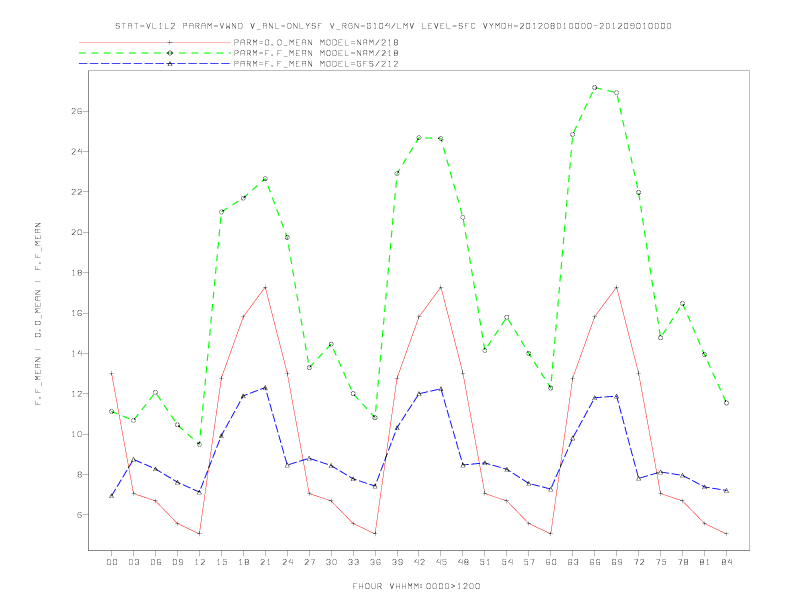Click the chart title beginning STAT=VL1L2
Viewport: 792px width, 612px height.
tap(393, 26)
